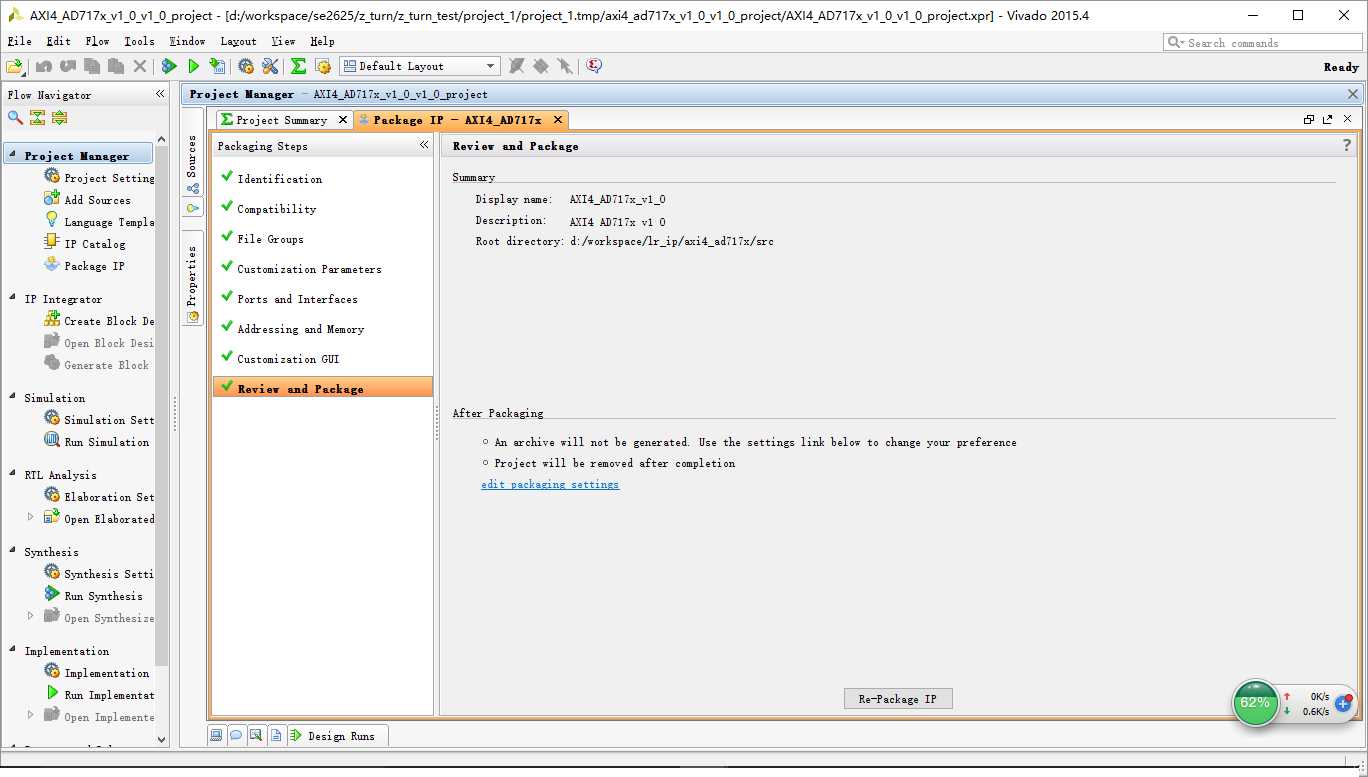Click the Search commands input field
Image resolution: width=1368 pixels, height=777 pixels.
coord(1263,42)
